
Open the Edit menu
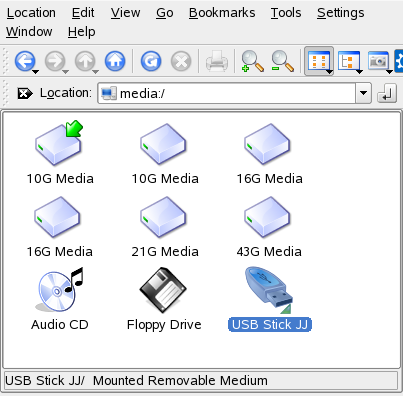click(83, 13)
